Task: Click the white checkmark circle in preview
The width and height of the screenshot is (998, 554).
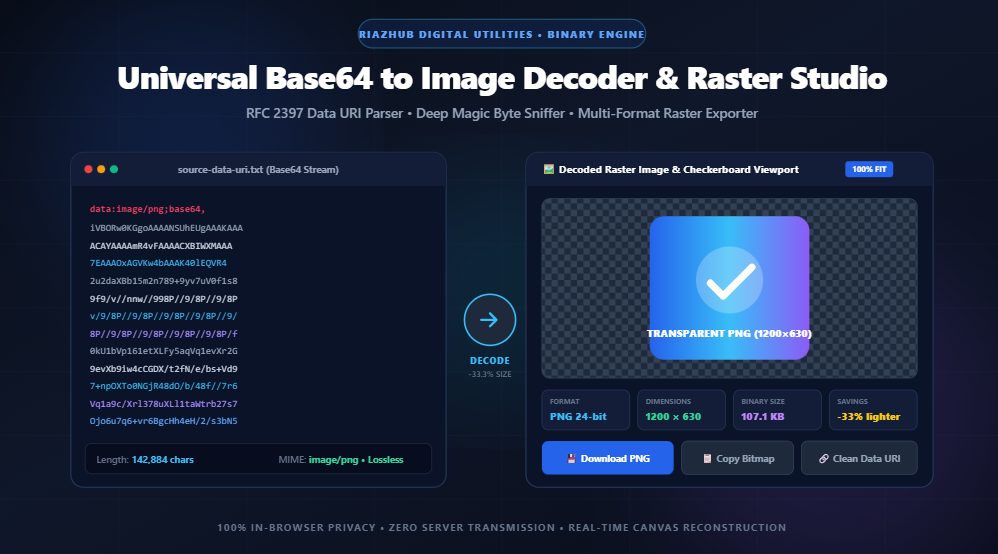Action: pos(729,280)
